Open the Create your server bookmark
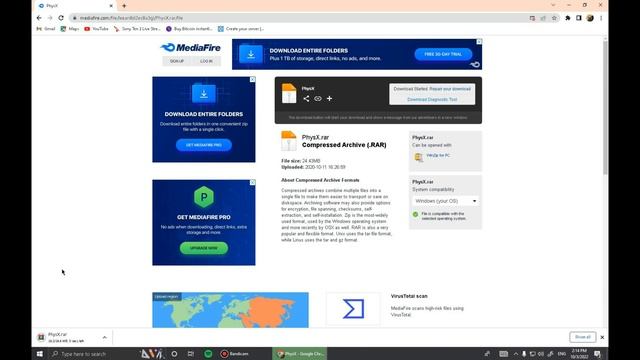 coord(241,29)
